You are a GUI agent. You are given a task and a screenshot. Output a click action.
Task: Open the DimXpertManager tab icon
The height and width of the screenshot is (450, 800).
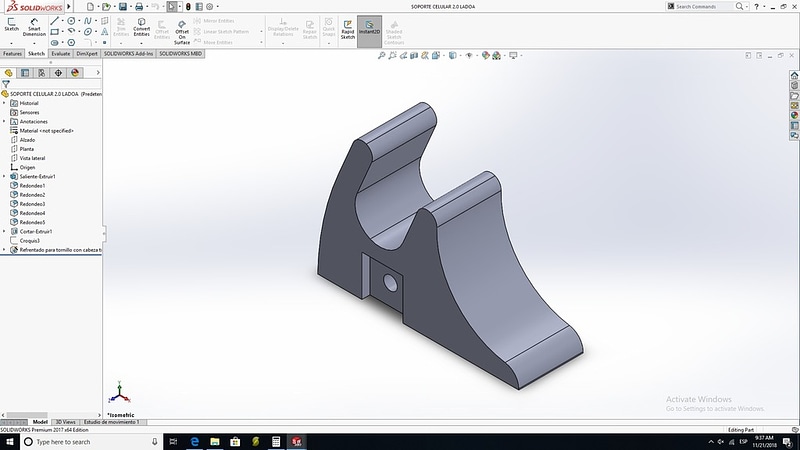[58, 73]
